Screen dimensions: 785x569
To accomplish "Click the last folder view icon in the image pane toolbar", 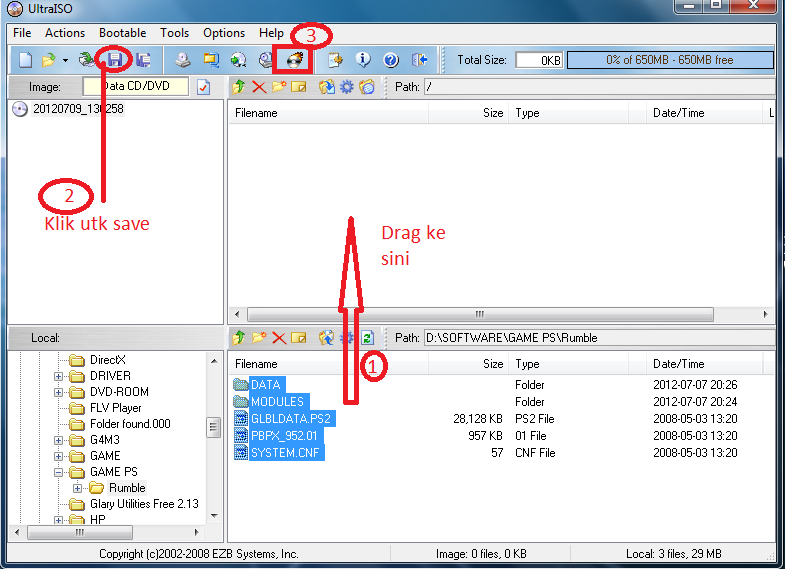I will pyautogui.click(x=367, y=87).
